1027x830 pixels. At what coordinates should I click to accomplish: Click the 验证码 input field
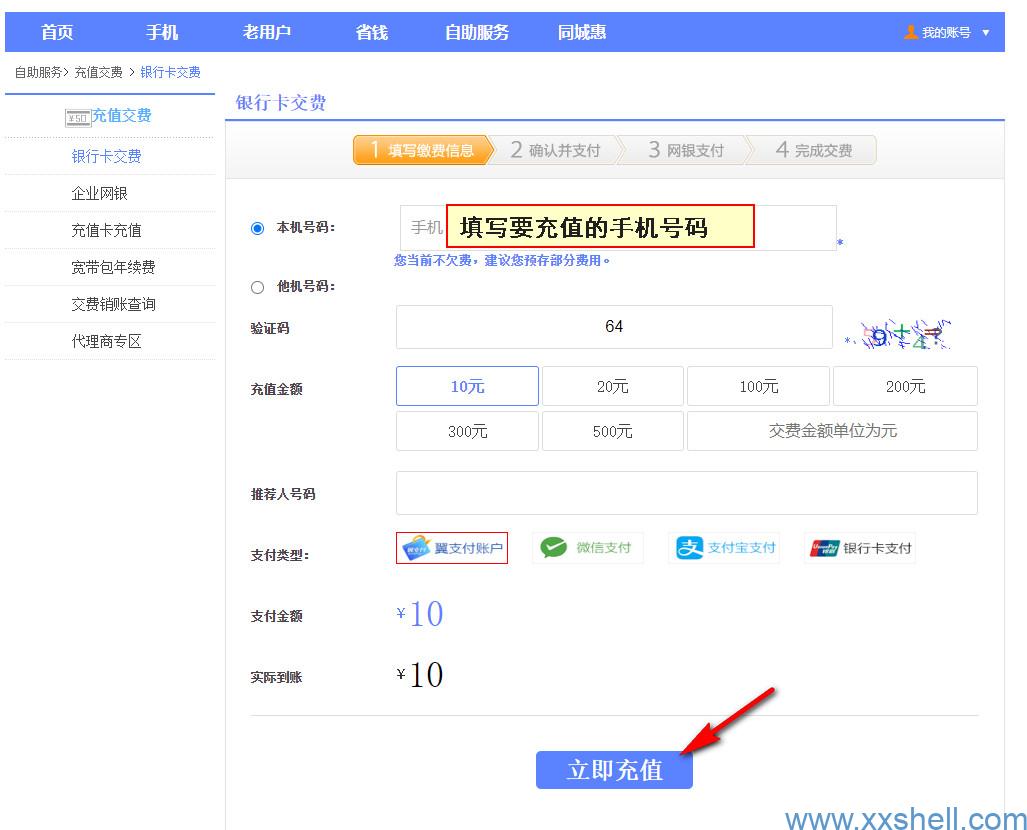tap(614, 327)
